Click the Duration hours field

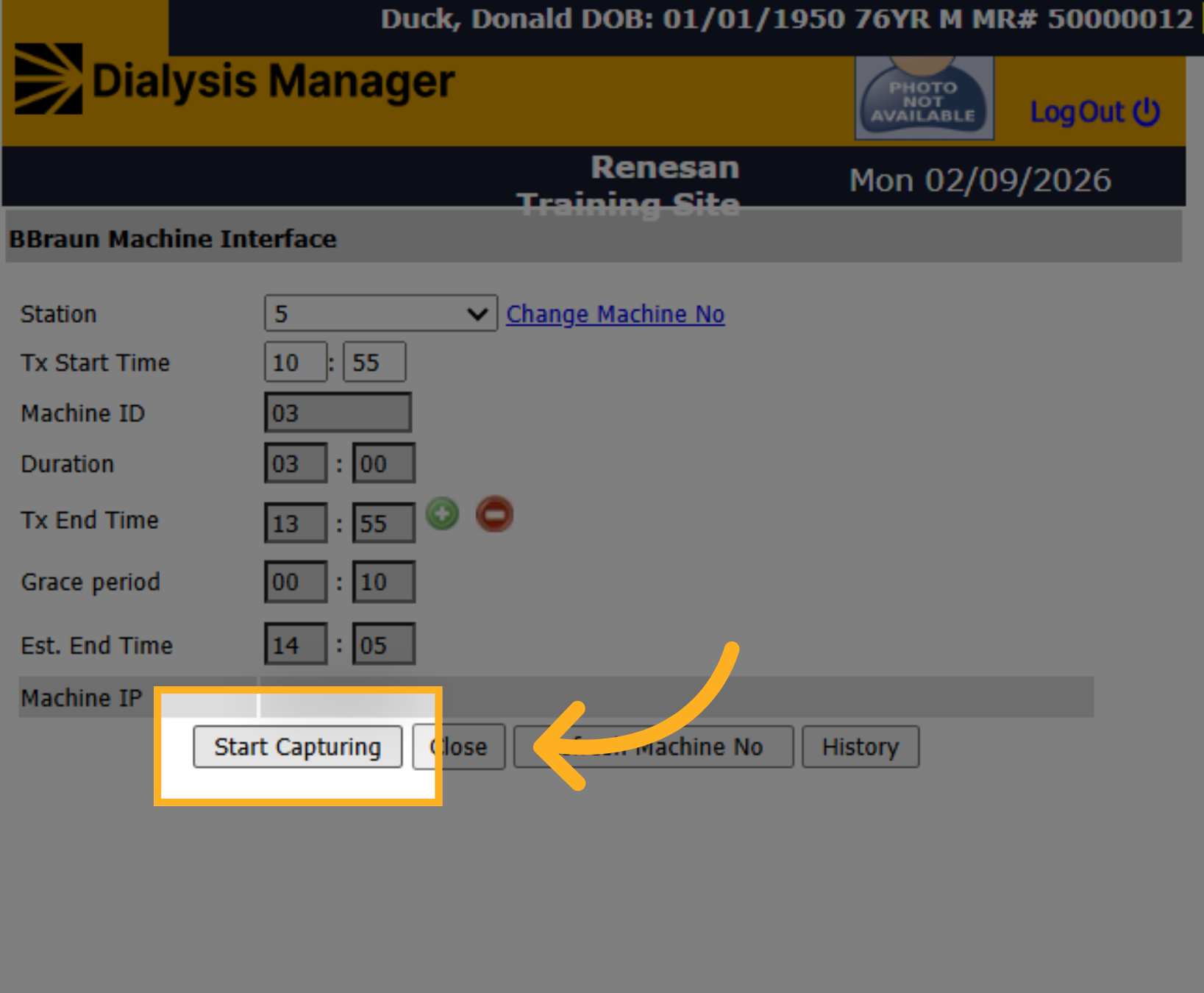(296, 463)
